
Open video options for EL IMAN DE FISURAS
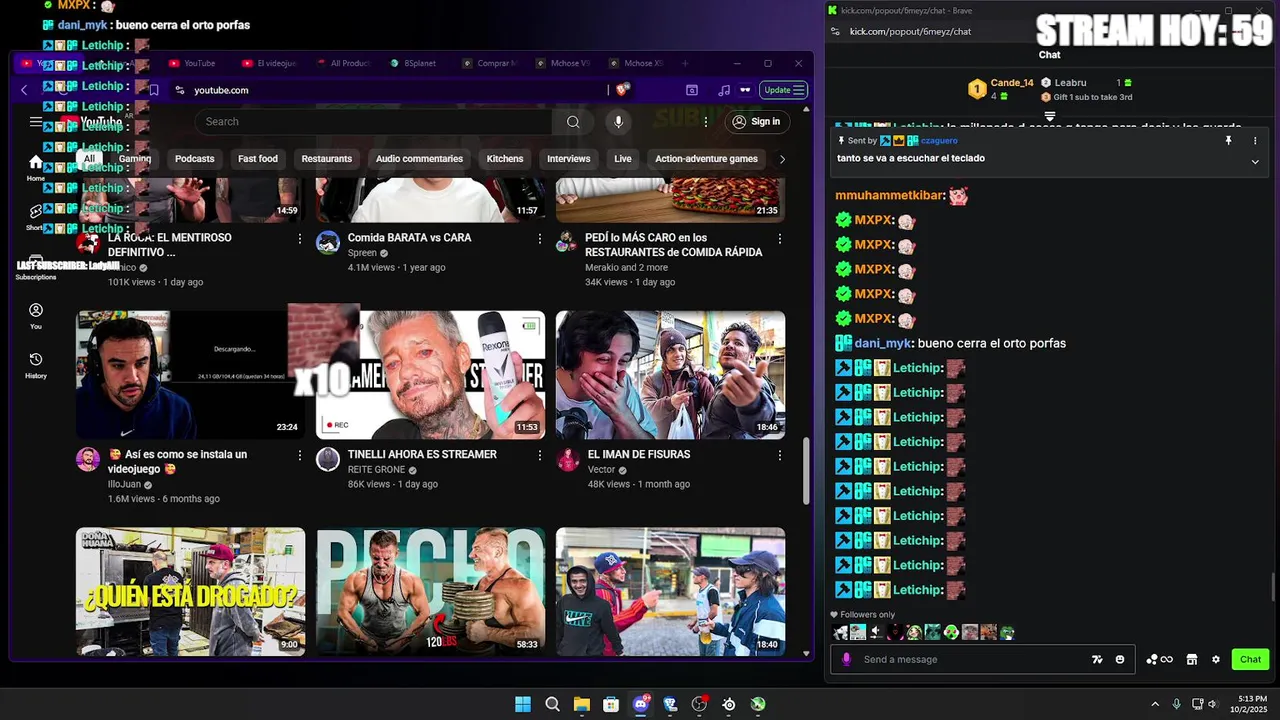point(780,455)
